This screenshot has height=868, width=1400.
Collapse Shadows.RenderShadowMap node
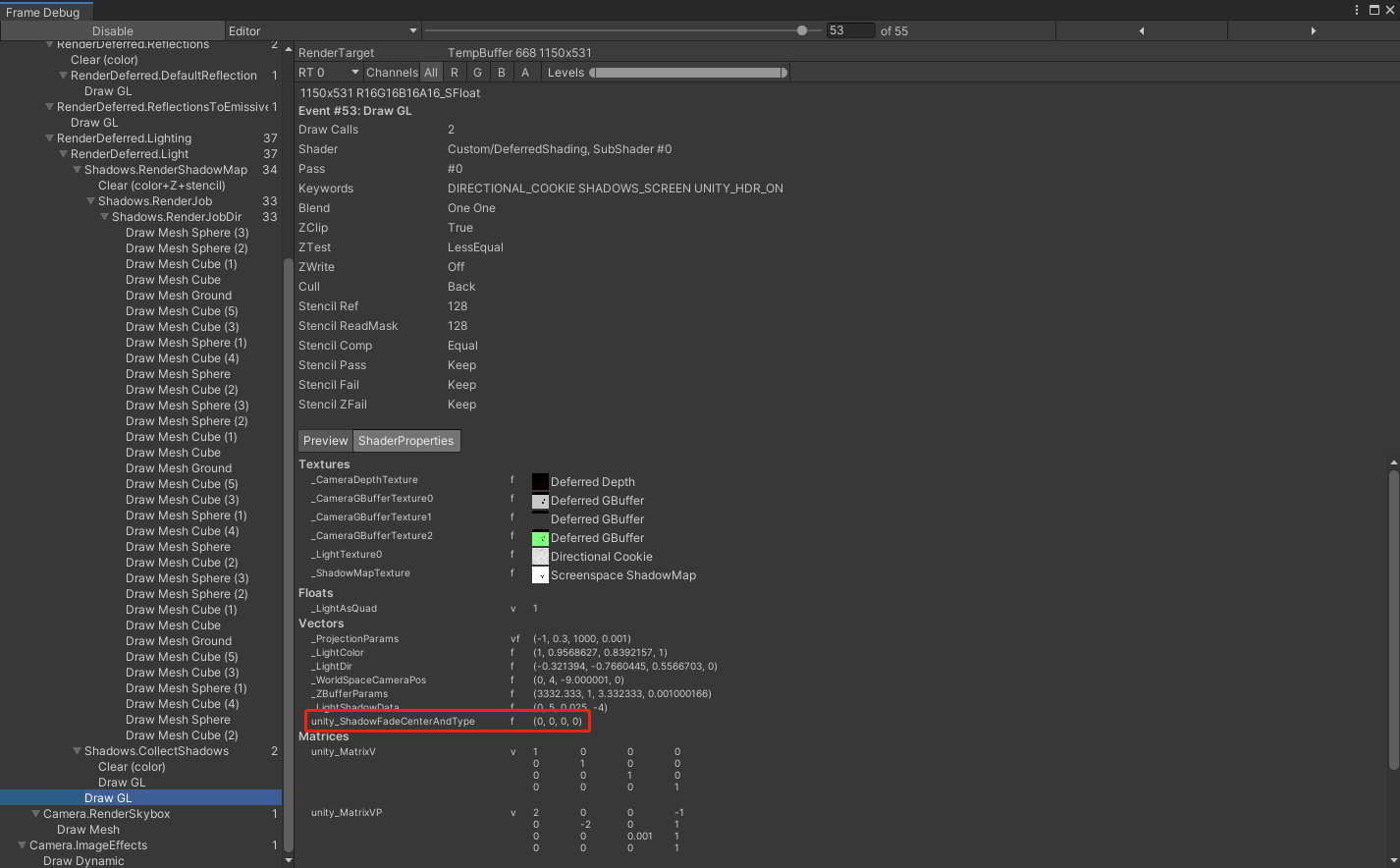[77, 170]
